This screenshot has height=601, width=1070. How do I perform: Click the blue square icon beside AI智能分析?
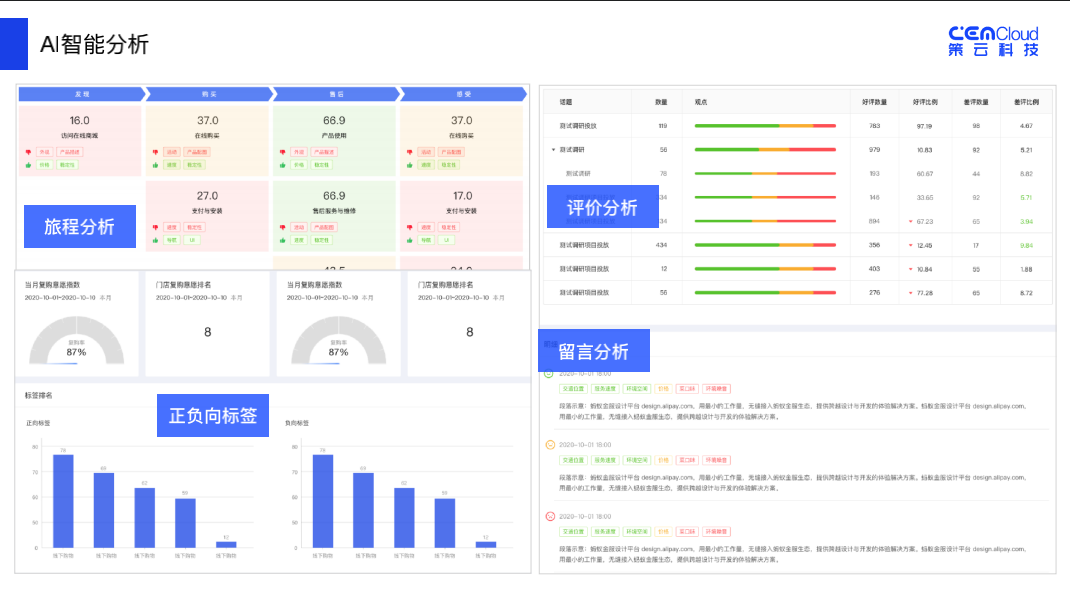point(14,42)
